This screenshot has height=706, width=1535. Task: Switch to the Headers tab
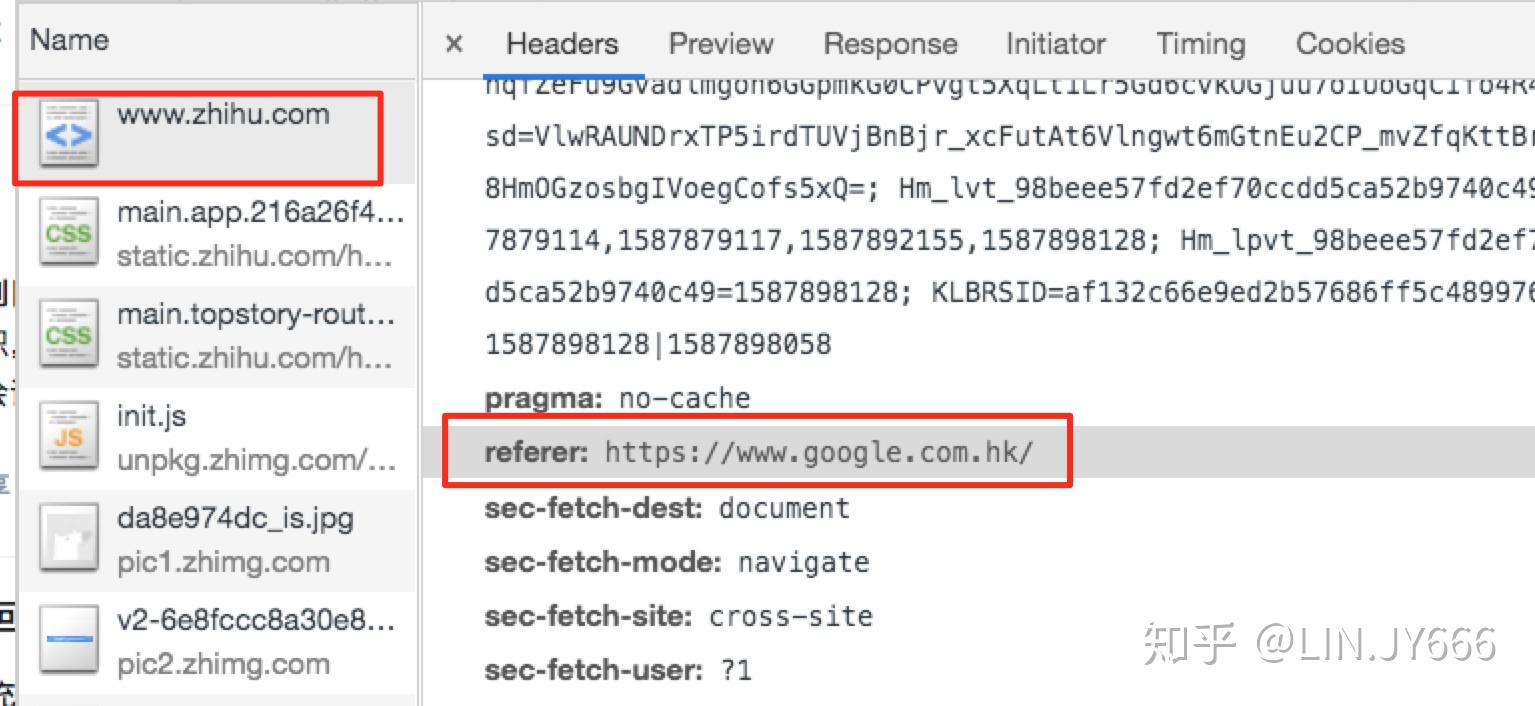(562, 44)
